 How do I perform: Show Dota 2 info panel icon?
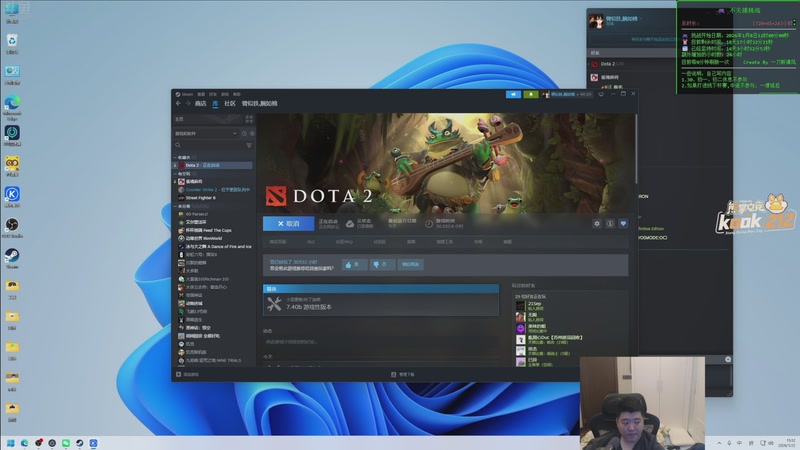click(610, 223)
